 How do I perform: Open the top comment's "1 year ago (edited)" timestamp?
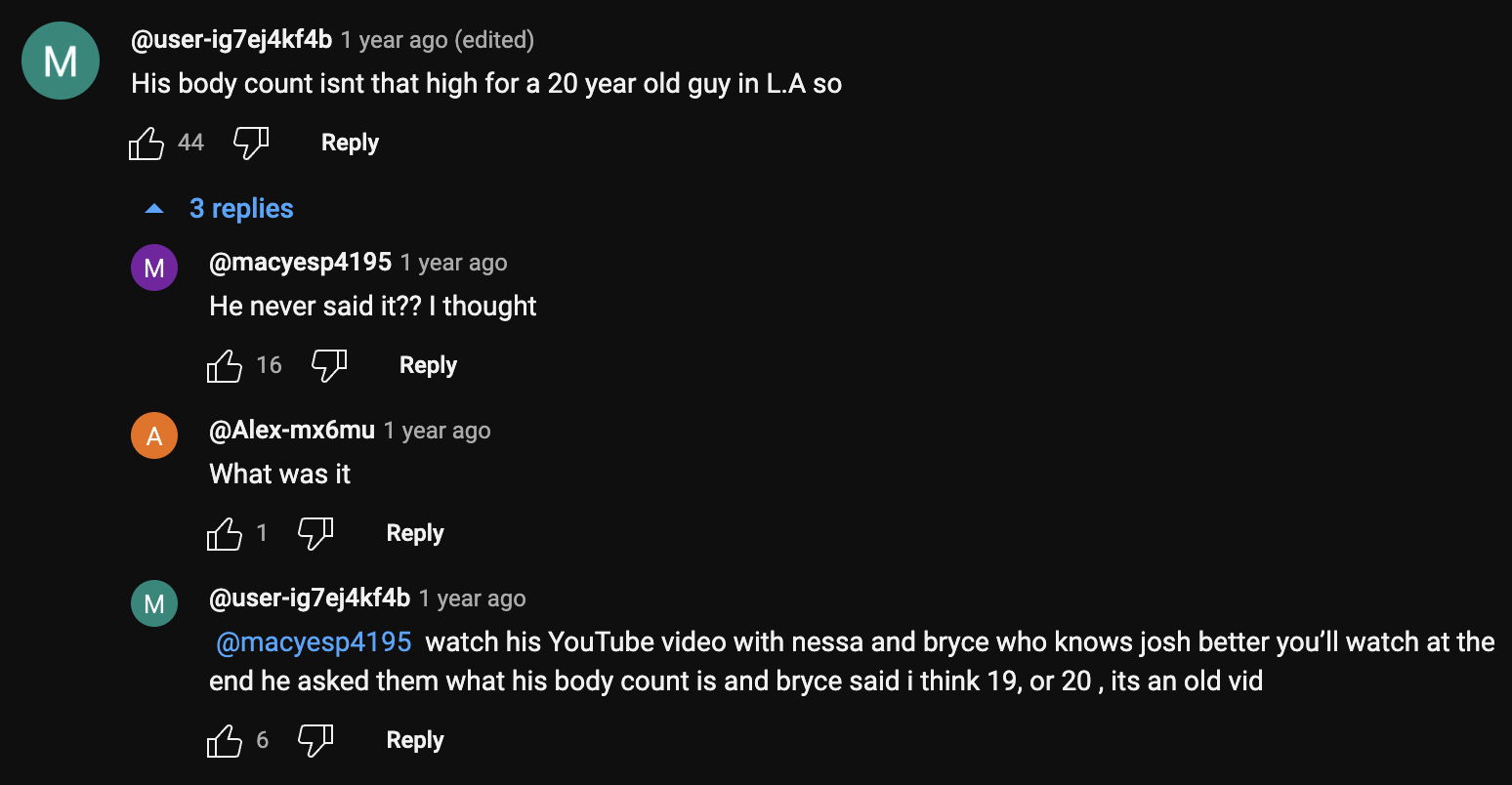(x=438, y=40)
